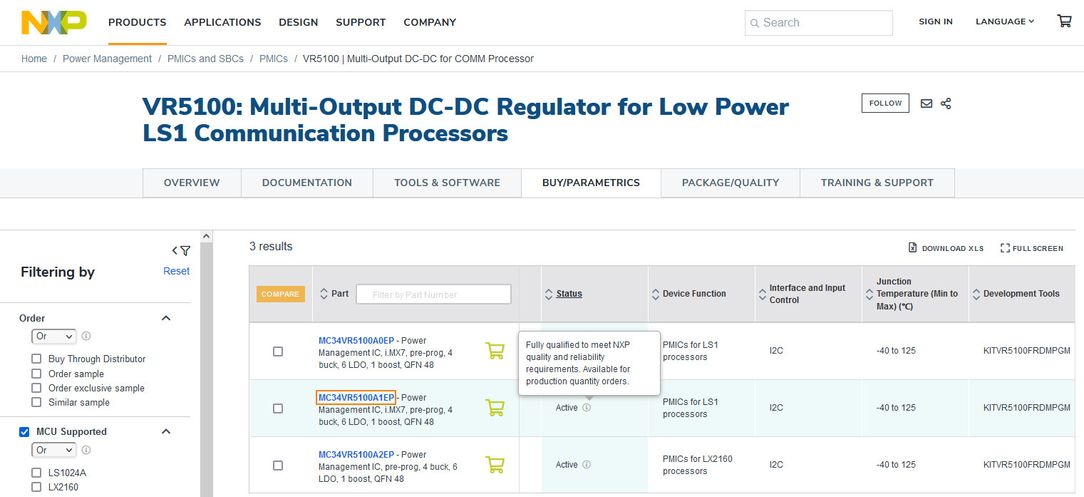This screenshot has height=497, width=1084.
Task: Add MC34VR5100A0EP to cart via cart icon
Action: tap(494, 350)
